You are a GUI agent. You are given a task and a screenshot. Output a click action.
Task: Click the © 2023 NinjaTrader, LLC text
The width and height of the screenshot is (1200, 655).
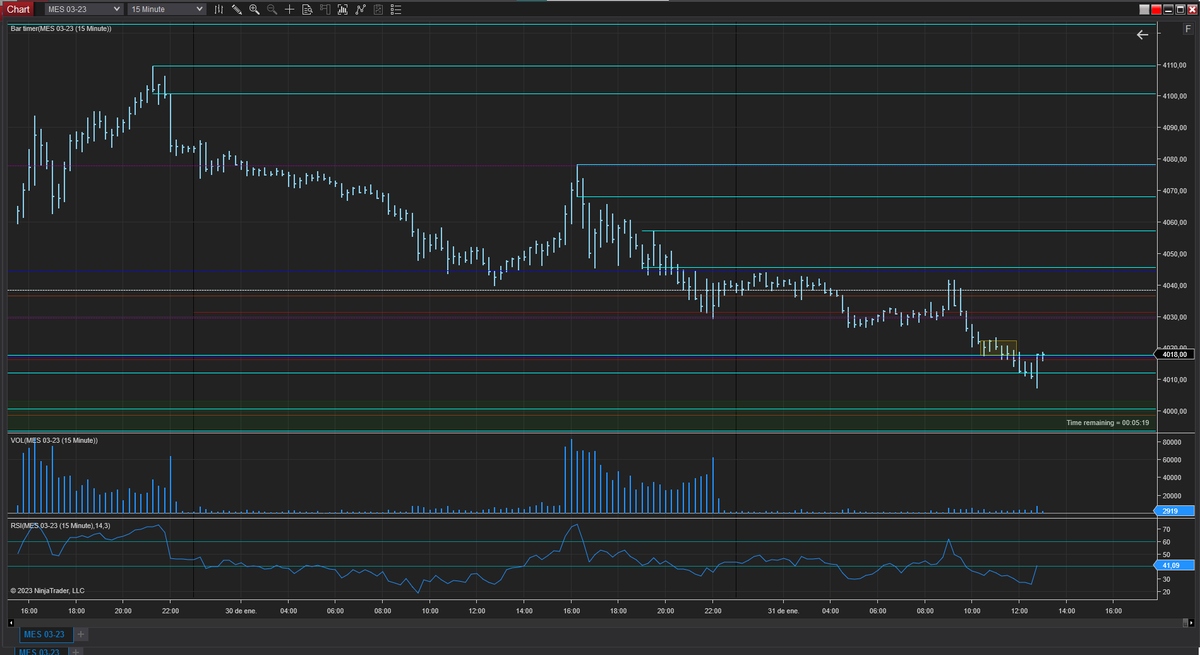pos(47,590)
